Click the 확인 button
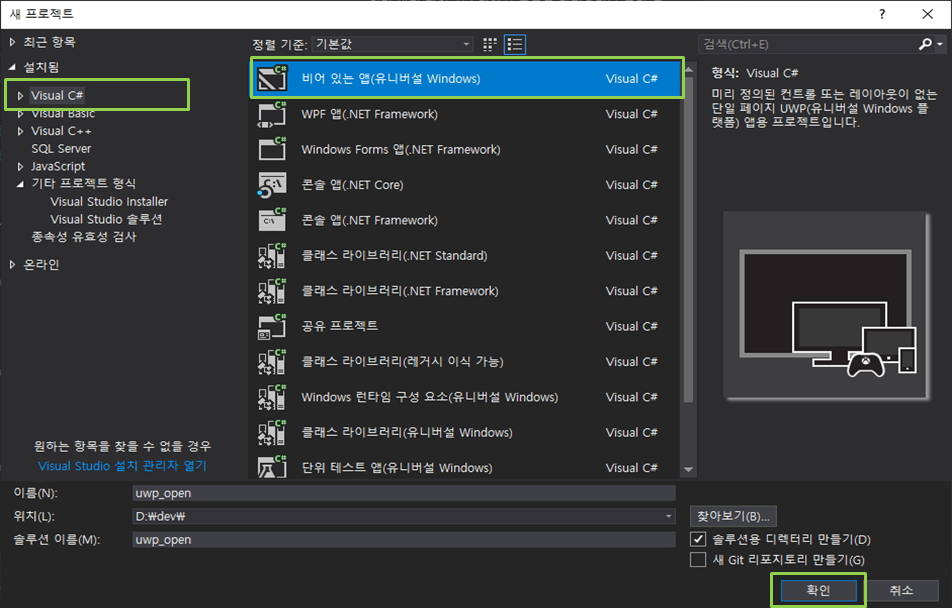 point(818,590)
